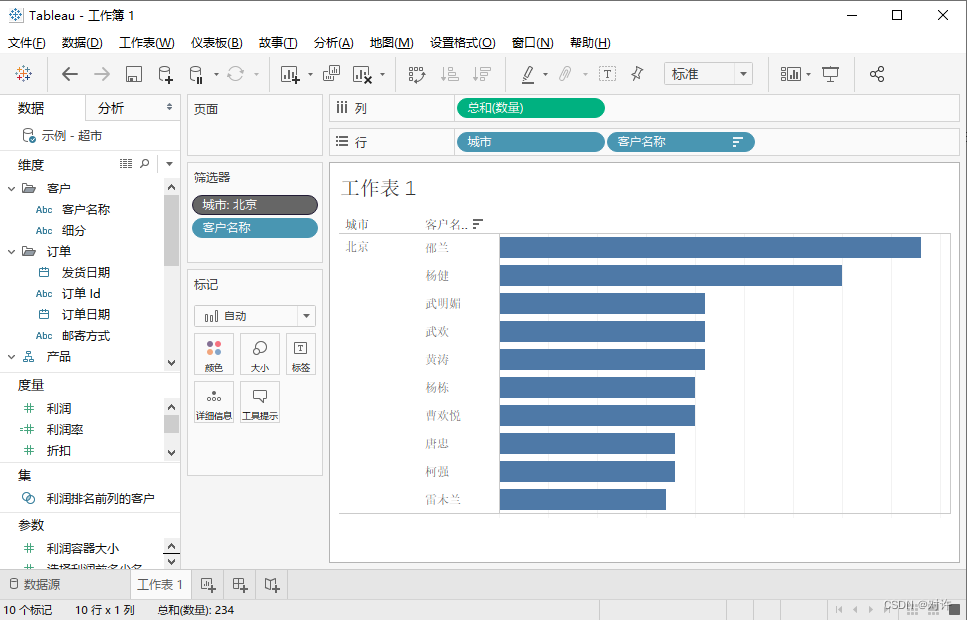The image size is (967, 620).
Task: Click the 总和(数量) pill on columns
Action: [530, 108]
